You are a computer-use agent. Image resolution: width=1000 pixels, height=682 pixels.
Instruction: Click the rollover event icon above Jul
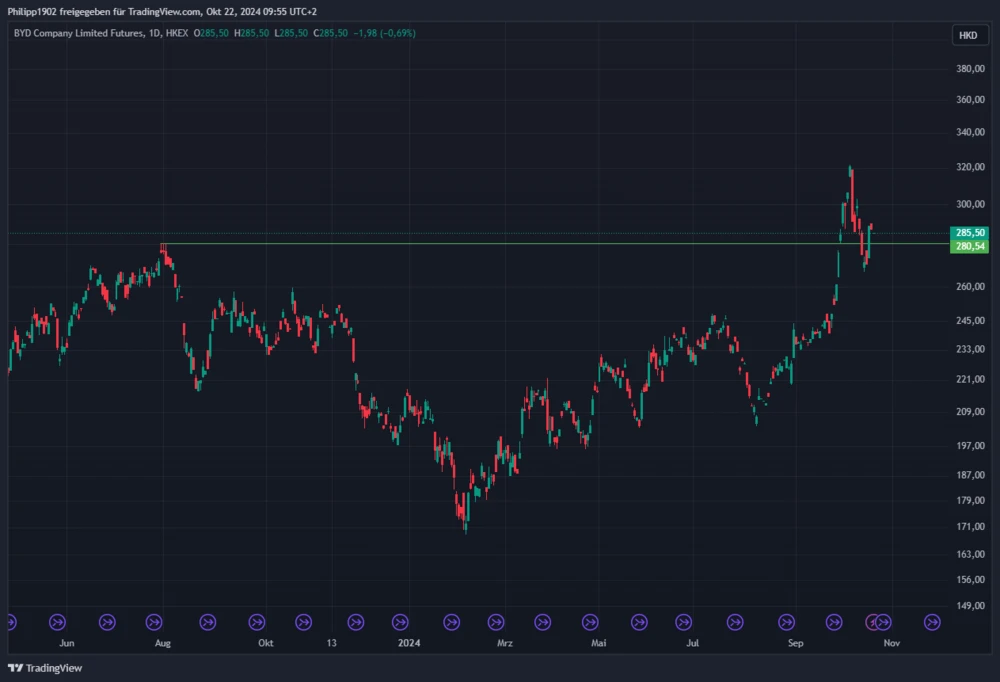(x=685, y=622)
